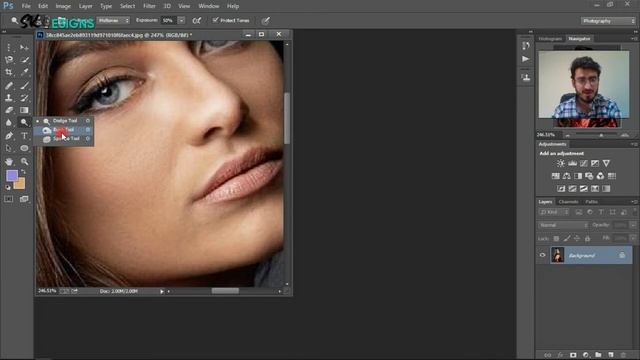Viewport: 640px width, 360px height.
Task: Open the Fill dropdown arrow
Action: (x=633, y=238)
